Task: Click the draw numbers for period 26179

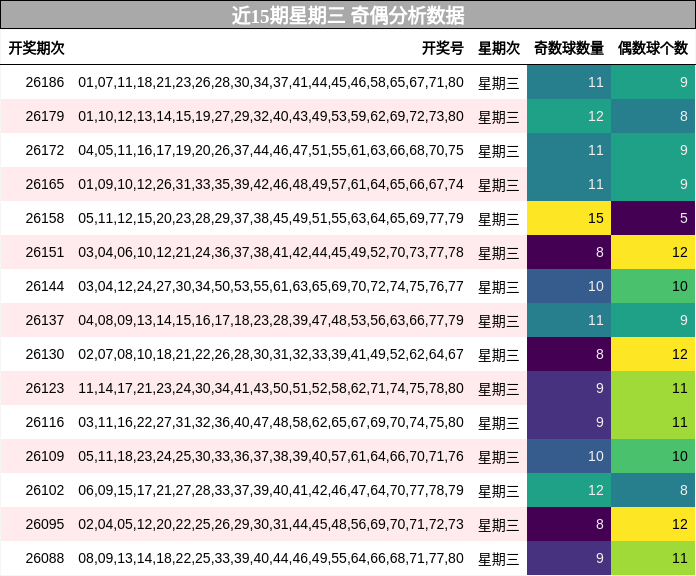Action: click(x=271, y=116)
